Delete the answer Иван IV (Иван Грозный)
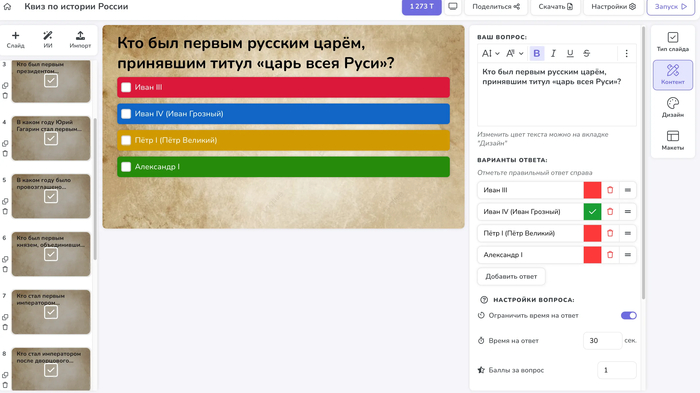The width and height of the screenshot is (700, 393). pos(610,212)
